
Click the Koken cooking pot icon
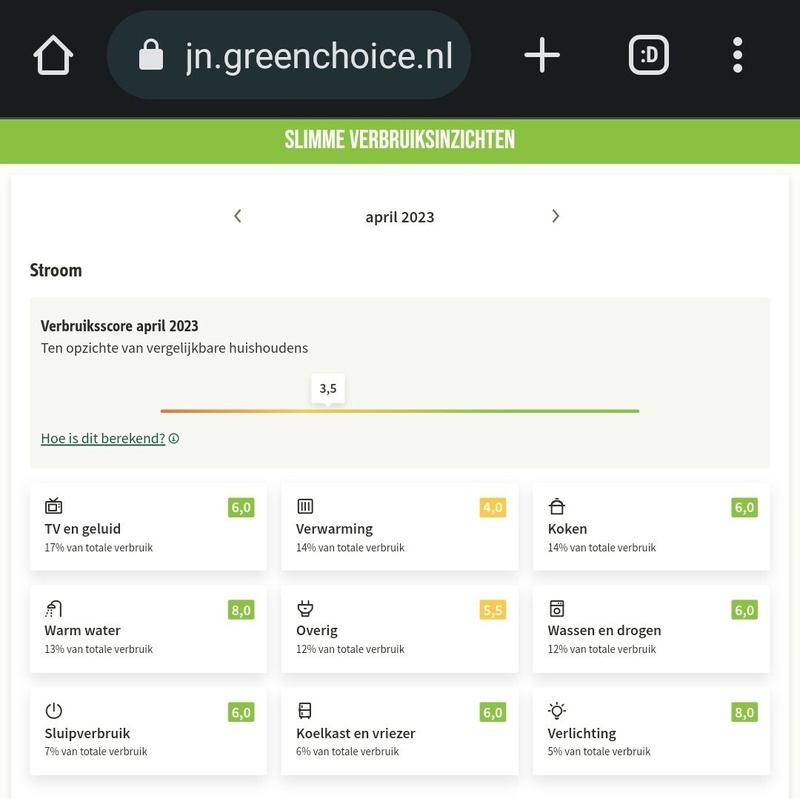[x=557, y=506]
